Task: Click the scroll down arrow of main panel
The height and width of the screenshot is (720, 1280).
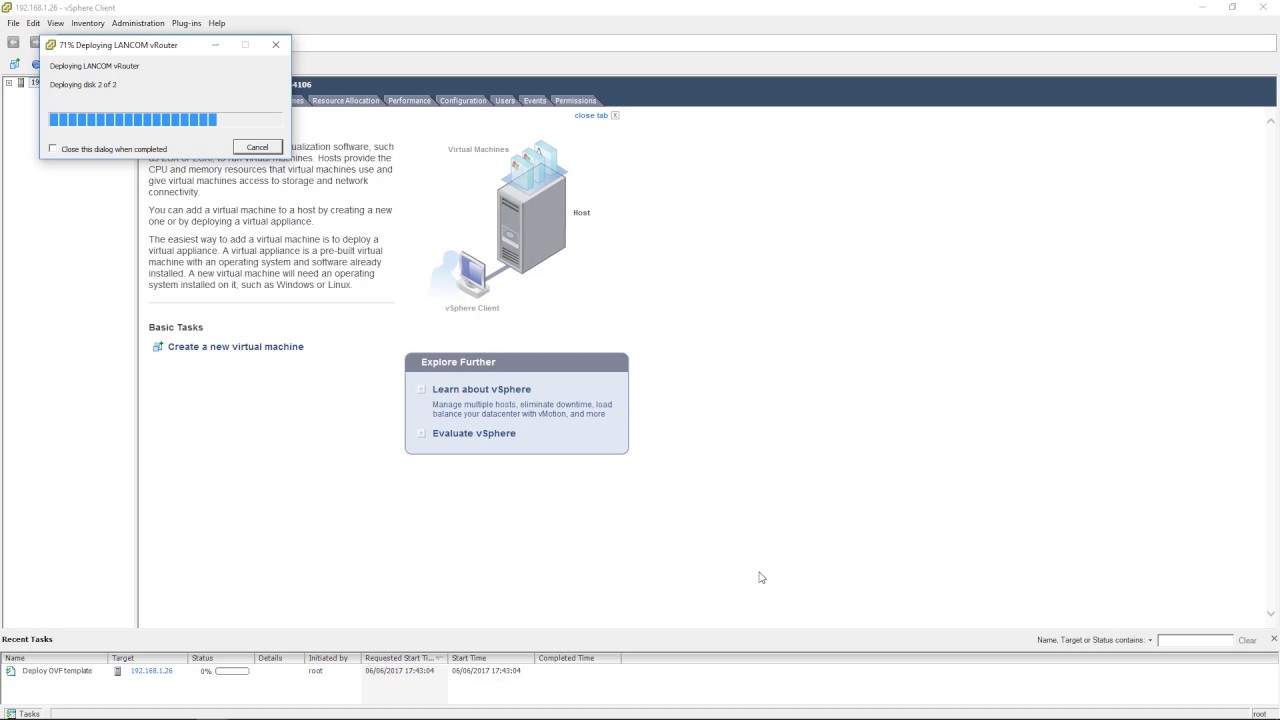Action: tap(1271, 614)
